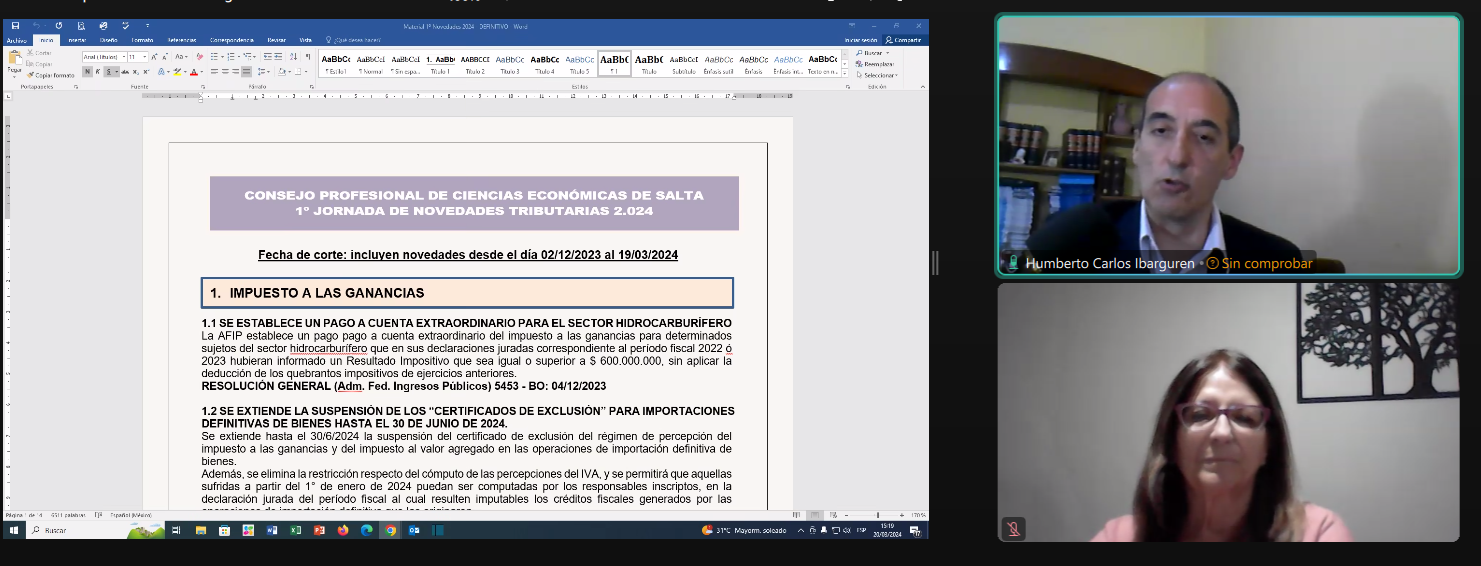Expand the styles gallery

click(845, 73)
